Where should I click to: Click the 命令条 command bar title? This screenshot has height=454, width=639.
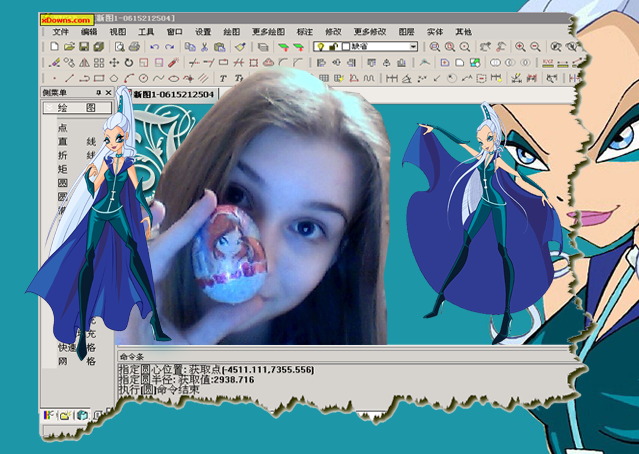tap(132, 357)
